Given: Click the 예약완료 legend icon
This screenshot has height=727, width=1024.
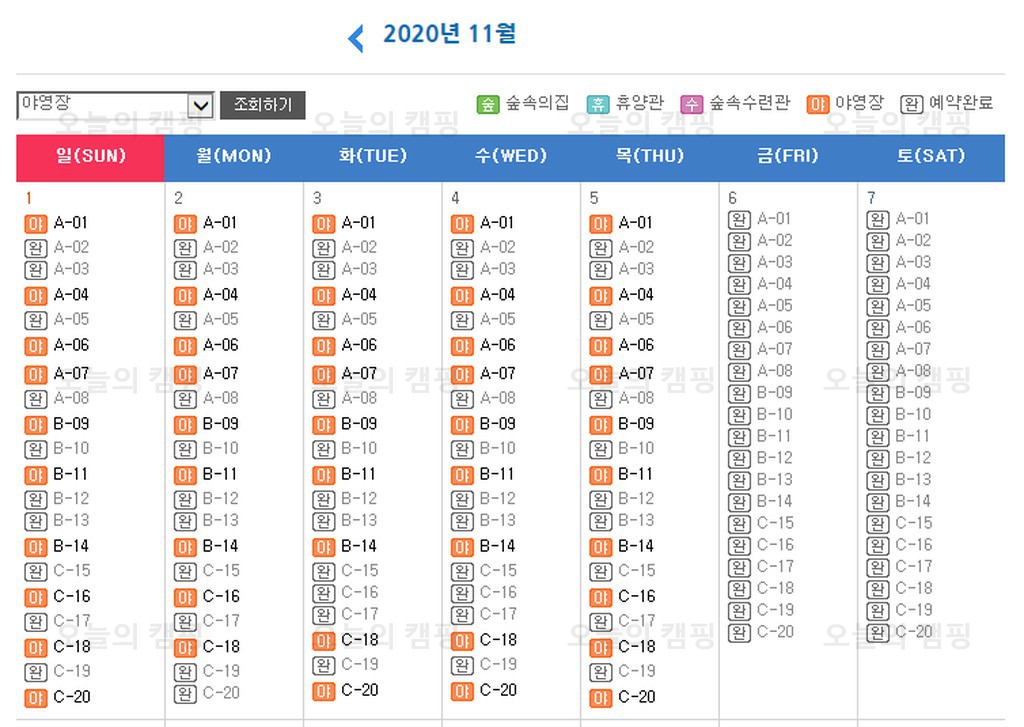Looking at the screenshot, I should (911, 104).
